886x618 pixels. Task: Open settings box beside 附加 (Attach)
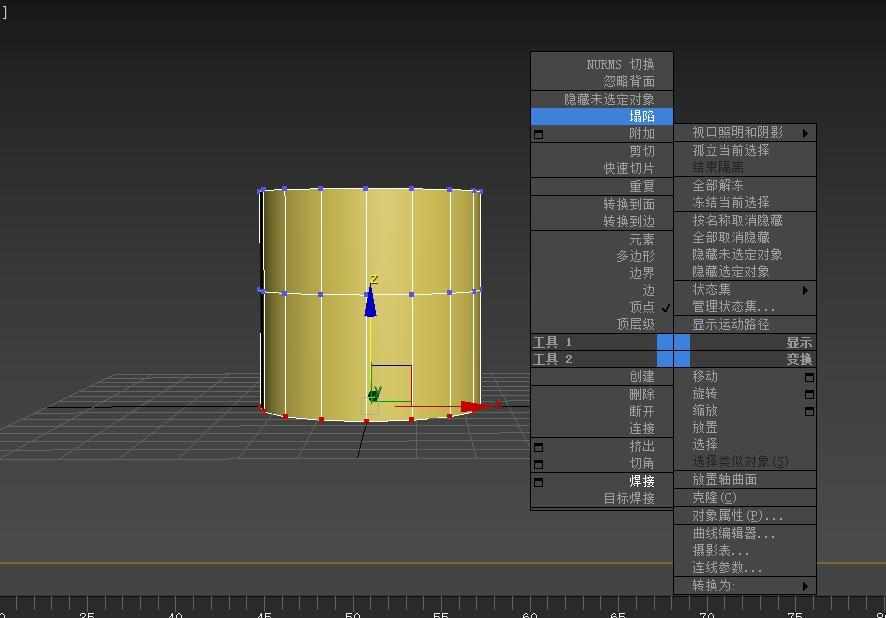pos(538,134)
